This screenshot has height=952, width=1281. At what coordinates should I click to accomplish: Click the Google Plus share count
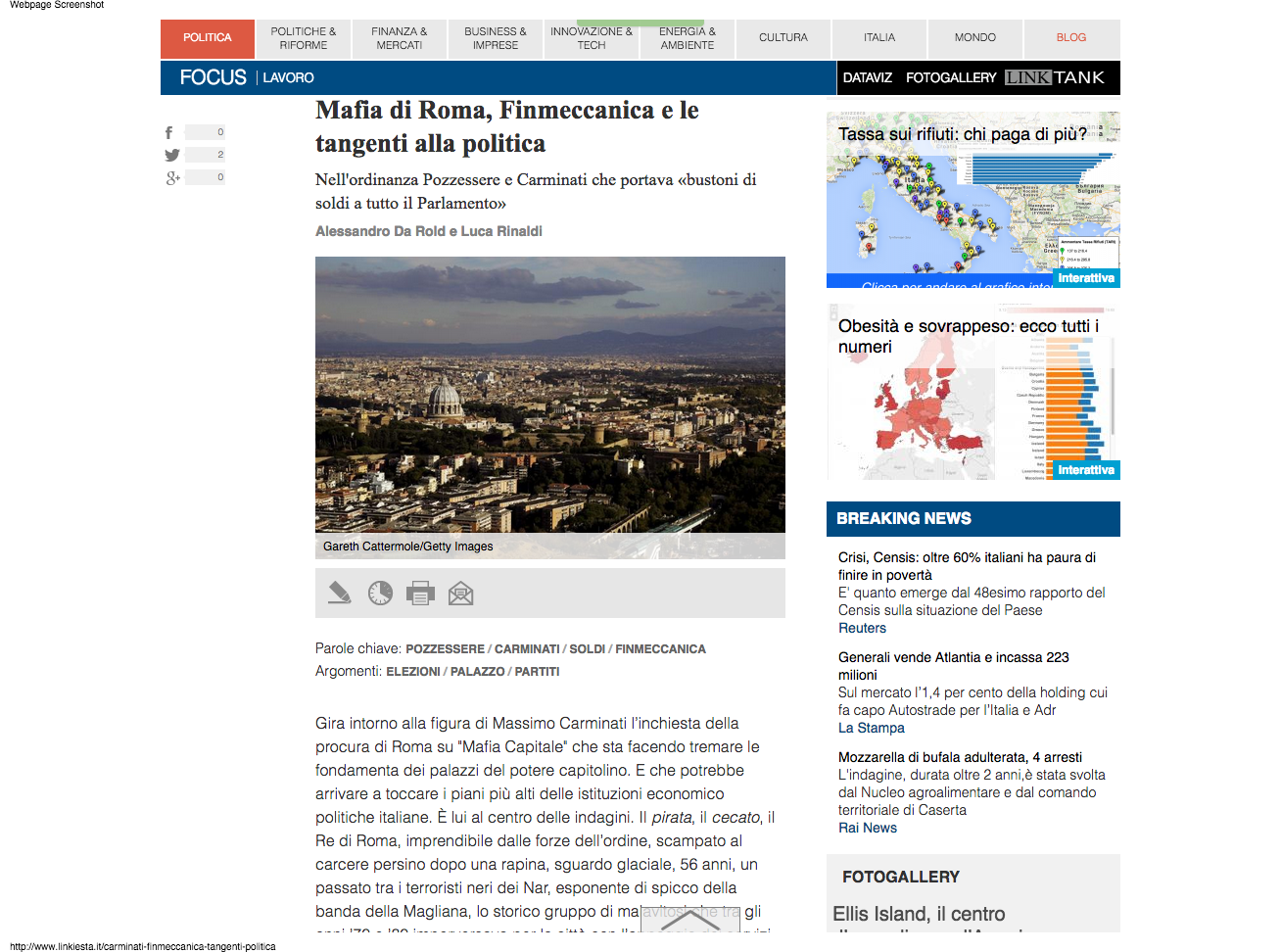coord(206,177)
